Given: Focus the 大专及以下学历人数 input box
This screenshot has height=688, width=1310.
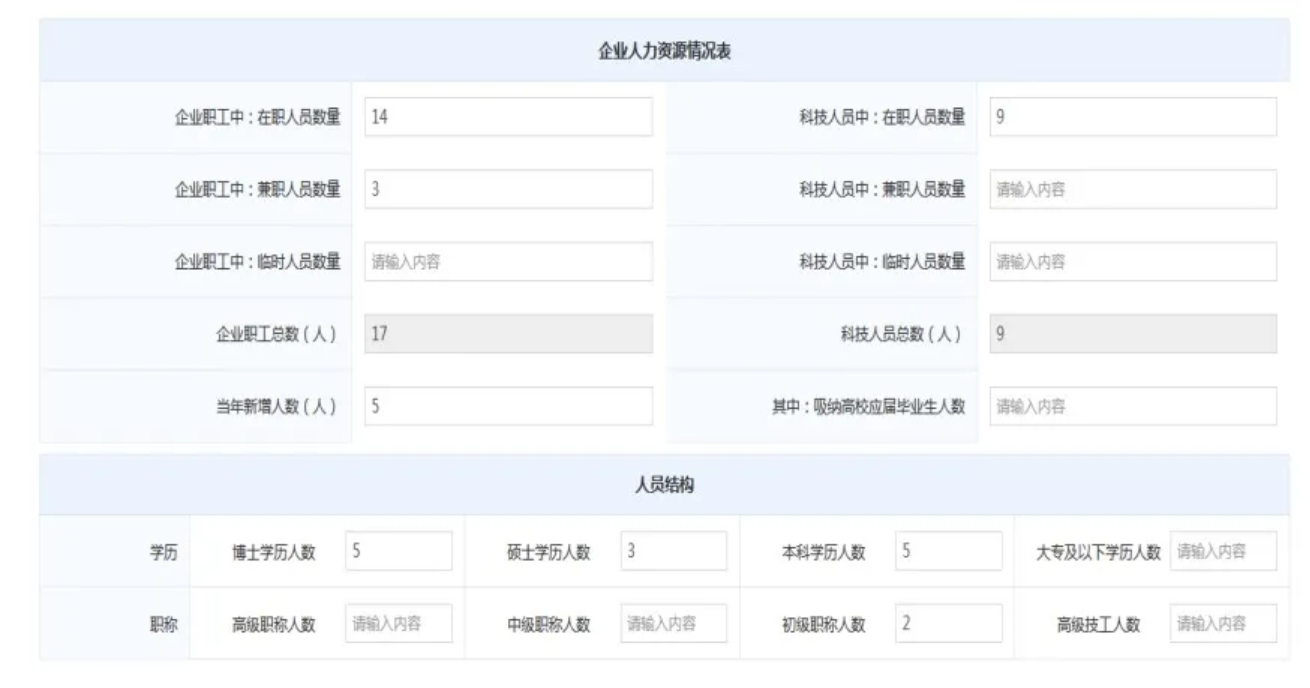Looking at the screenshot, I should [x=1223, y=551].
